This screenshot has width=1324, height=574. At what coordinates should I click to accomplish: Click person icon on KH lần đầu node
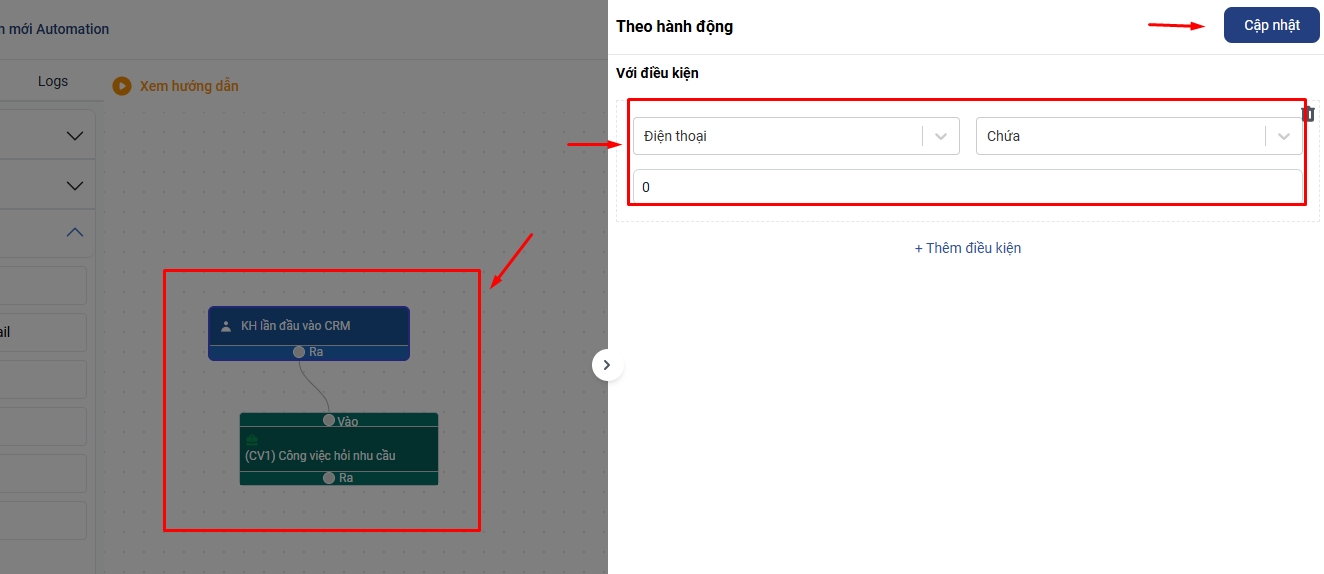[226, 326]
